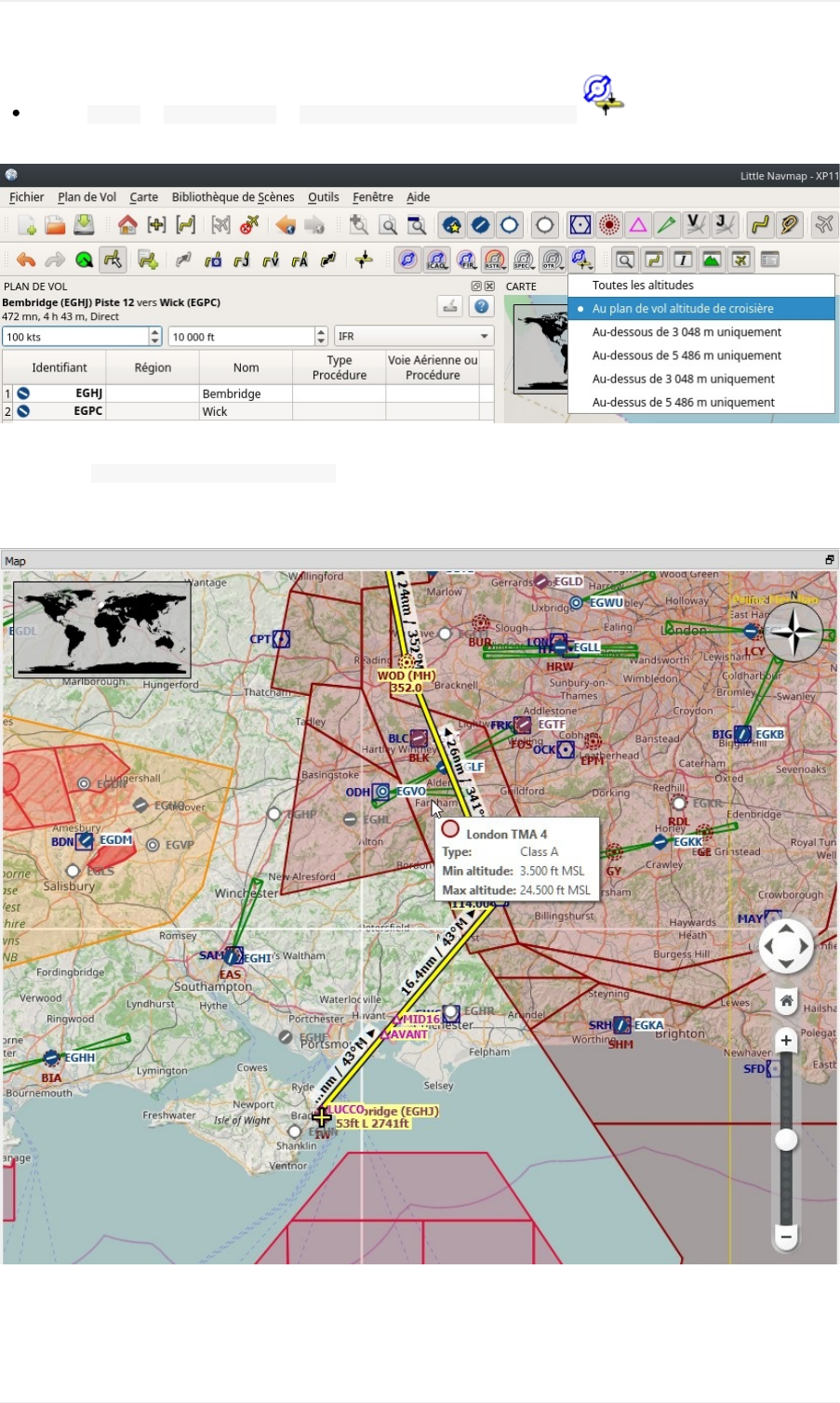Toggle empty airports circle display
The image size is (840, 1403).
(x=545, y=225)
